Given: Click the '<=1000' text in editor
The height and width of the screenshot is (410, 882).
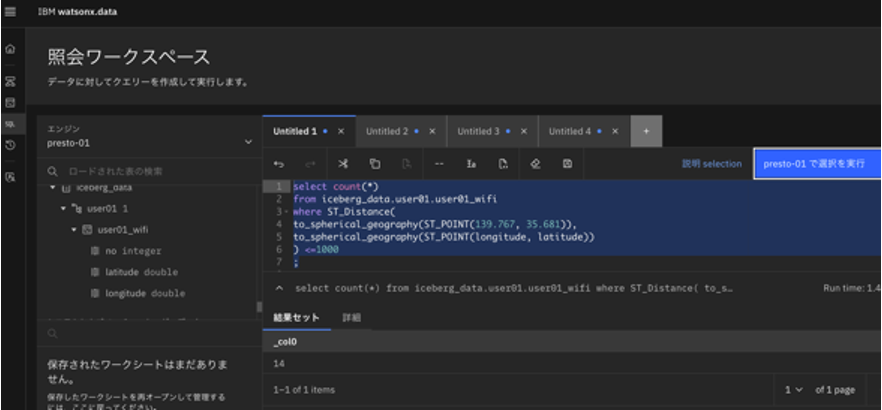Looking at the screenshot, I should click(x=322, y=250).
